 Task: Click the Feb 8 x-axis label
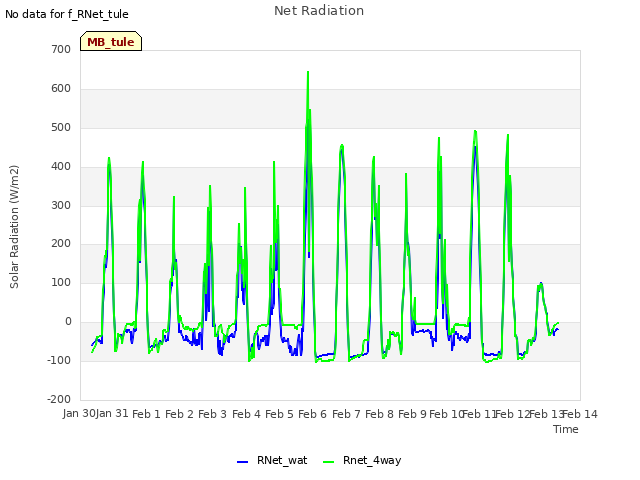click(x=379, y=414)
